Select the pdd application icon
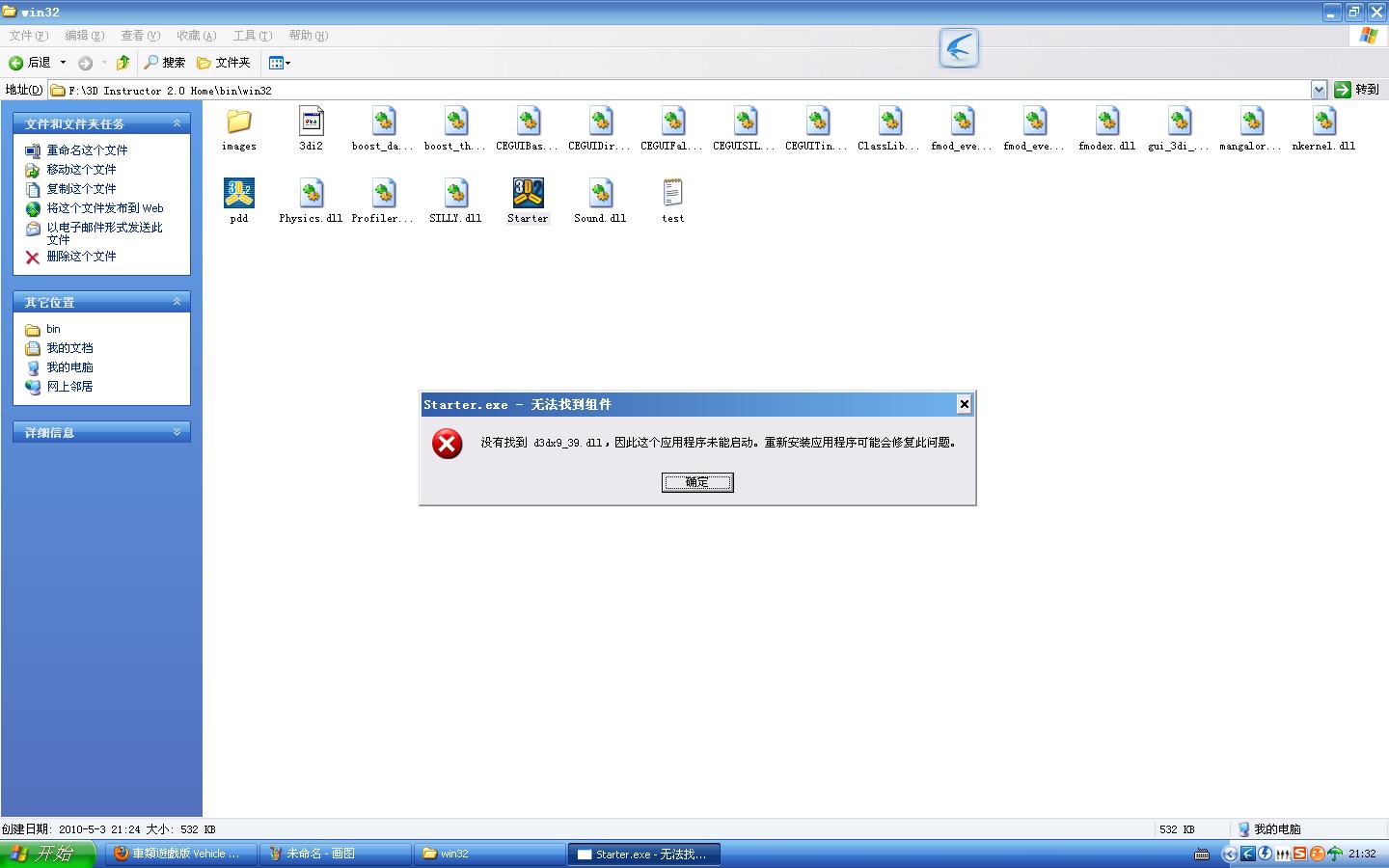Viewport: 1389px width, 868px height. pyautogui.click(x=239, y=193)
